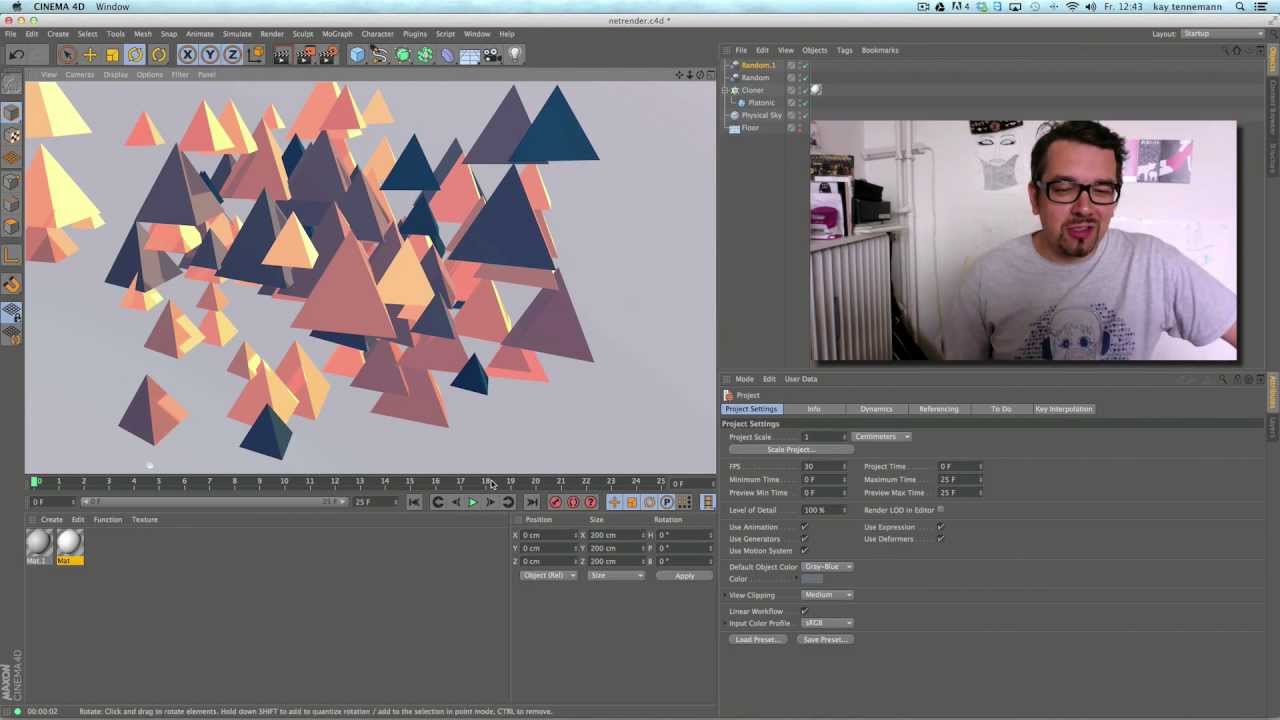Viewport: 1280px width, 720px height.
Task: Click the Apply coordinates button
Action: point(684,576)
